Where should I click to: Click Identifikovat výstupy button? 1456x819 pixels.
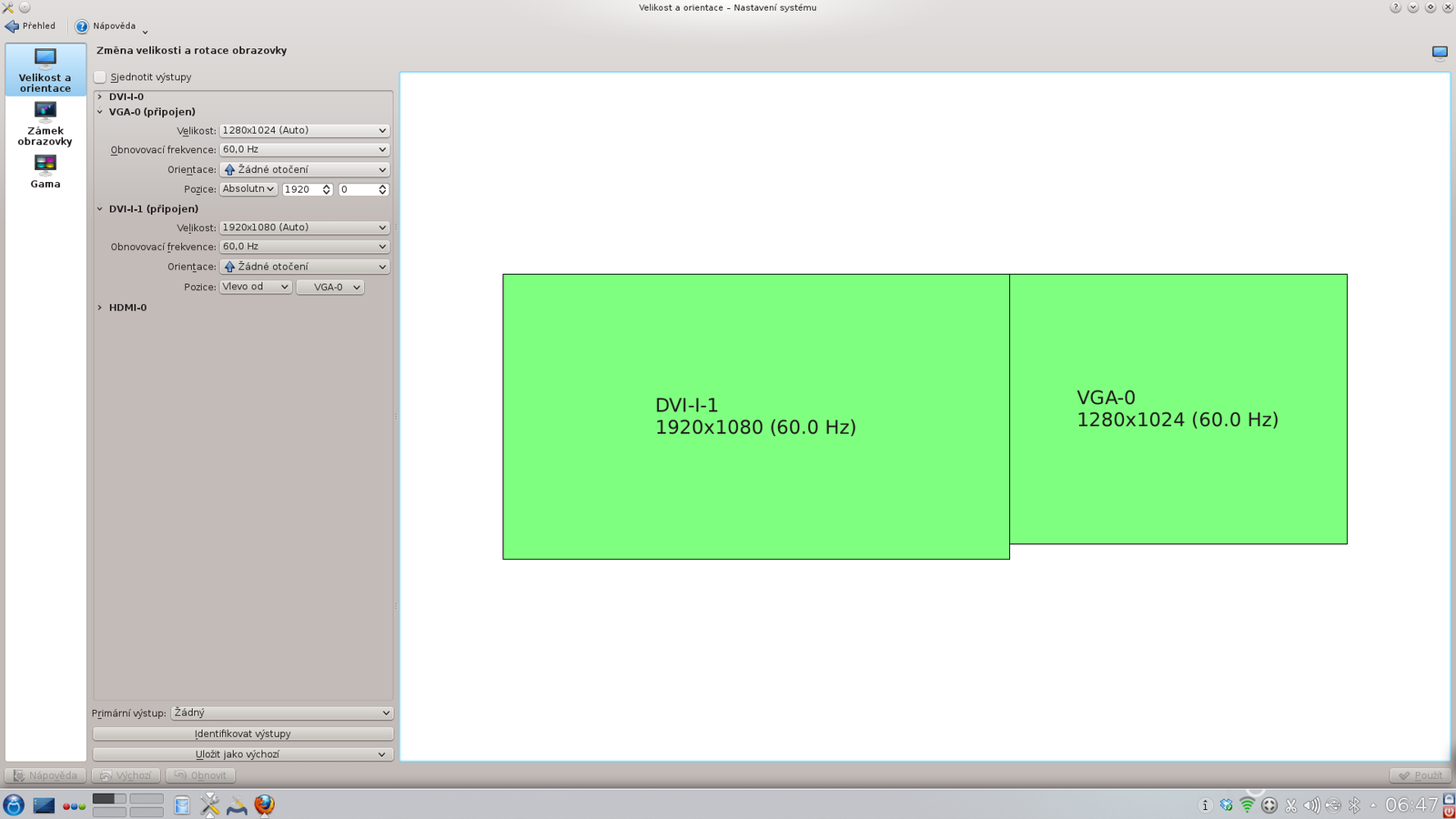243,733
